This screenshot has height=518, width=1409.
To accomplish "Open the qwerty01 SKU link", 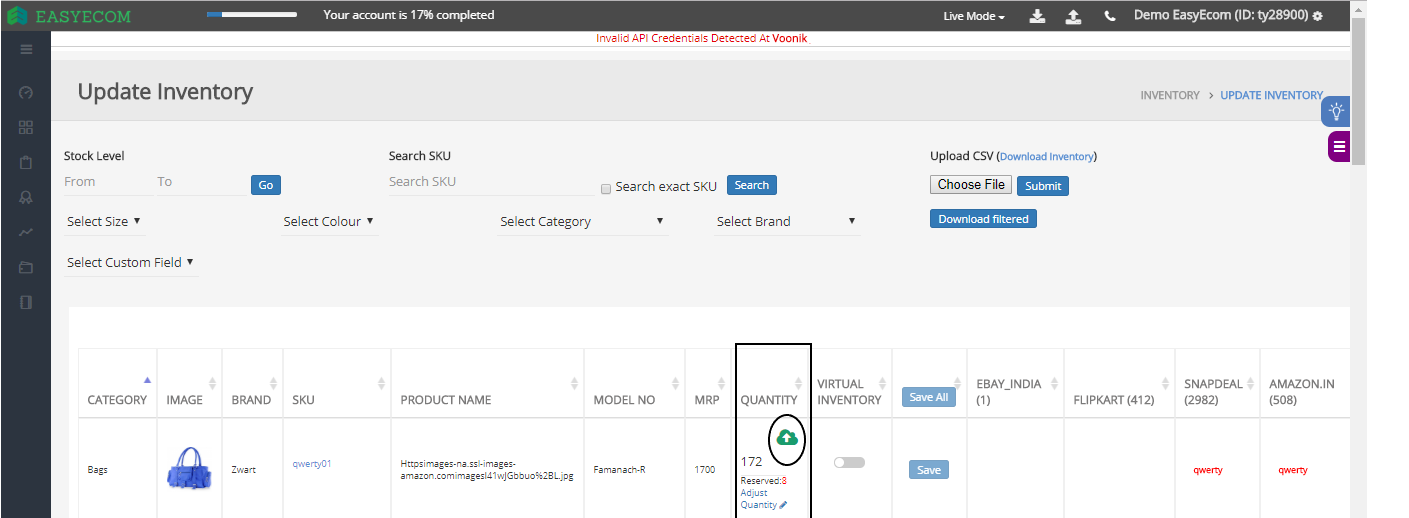I will coord(312,463).
